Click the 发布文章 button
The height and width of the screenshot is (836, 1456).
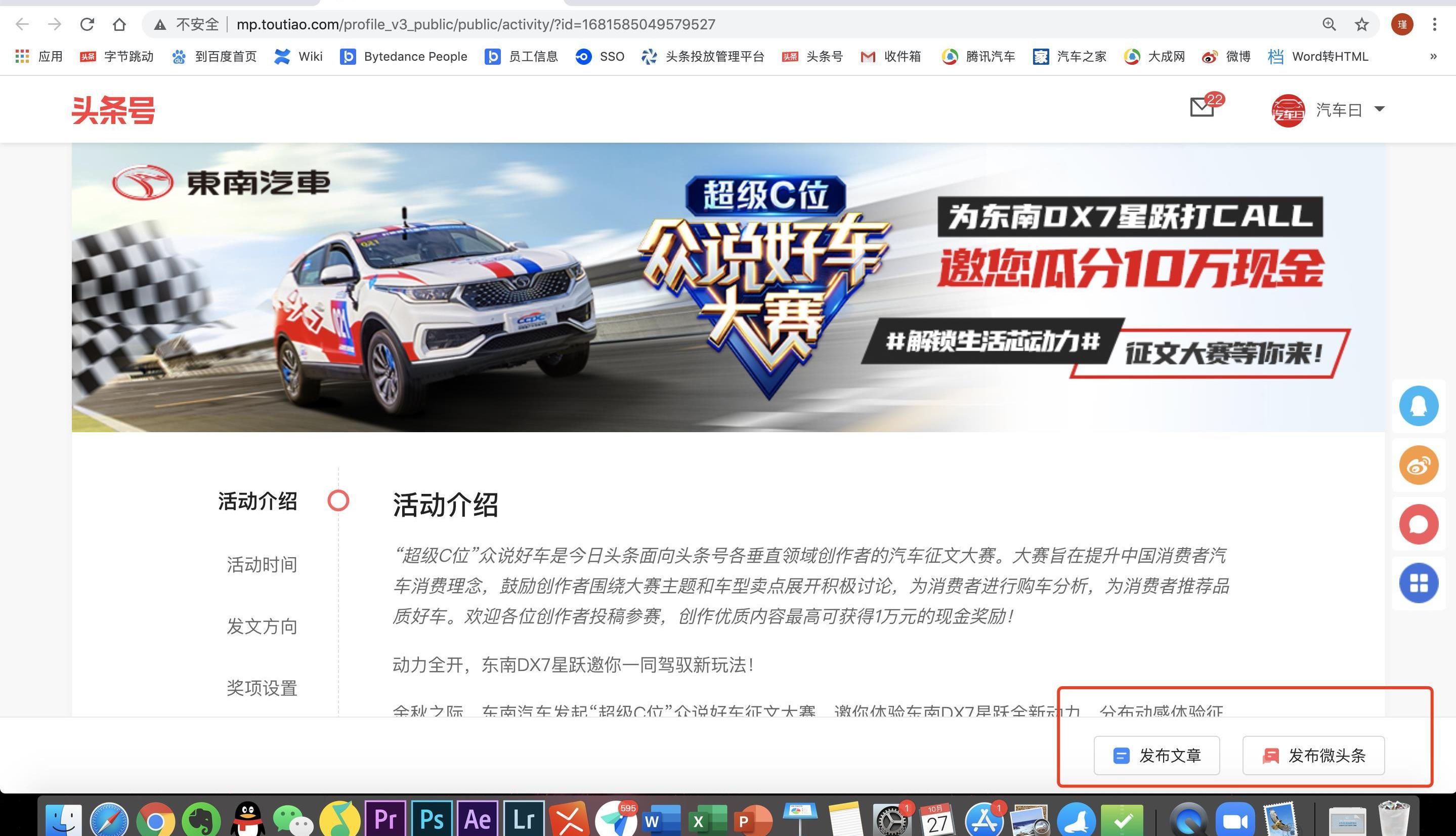[1157, 756]
